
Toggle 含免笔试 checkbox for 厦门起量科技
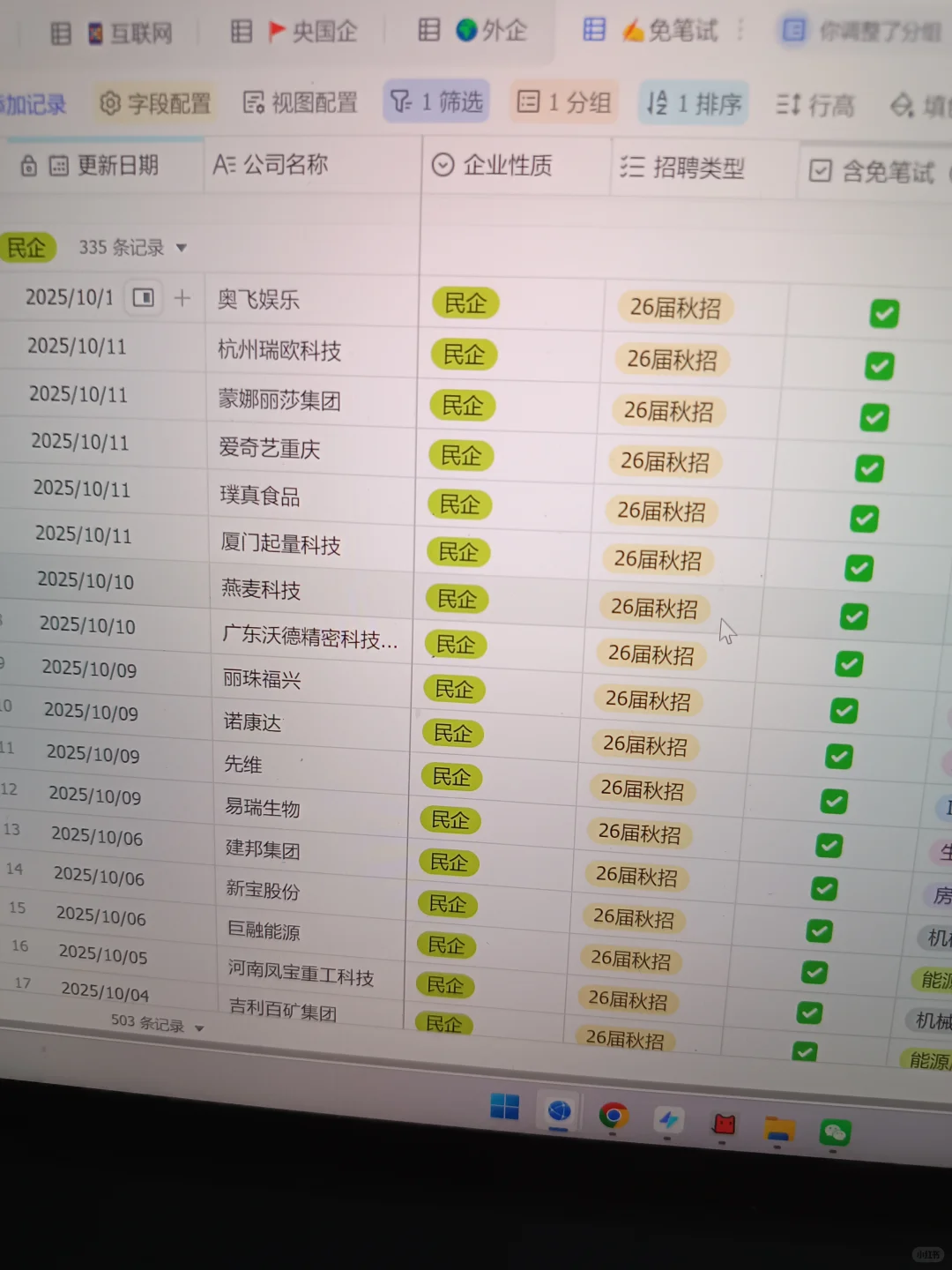pos(859,568)
